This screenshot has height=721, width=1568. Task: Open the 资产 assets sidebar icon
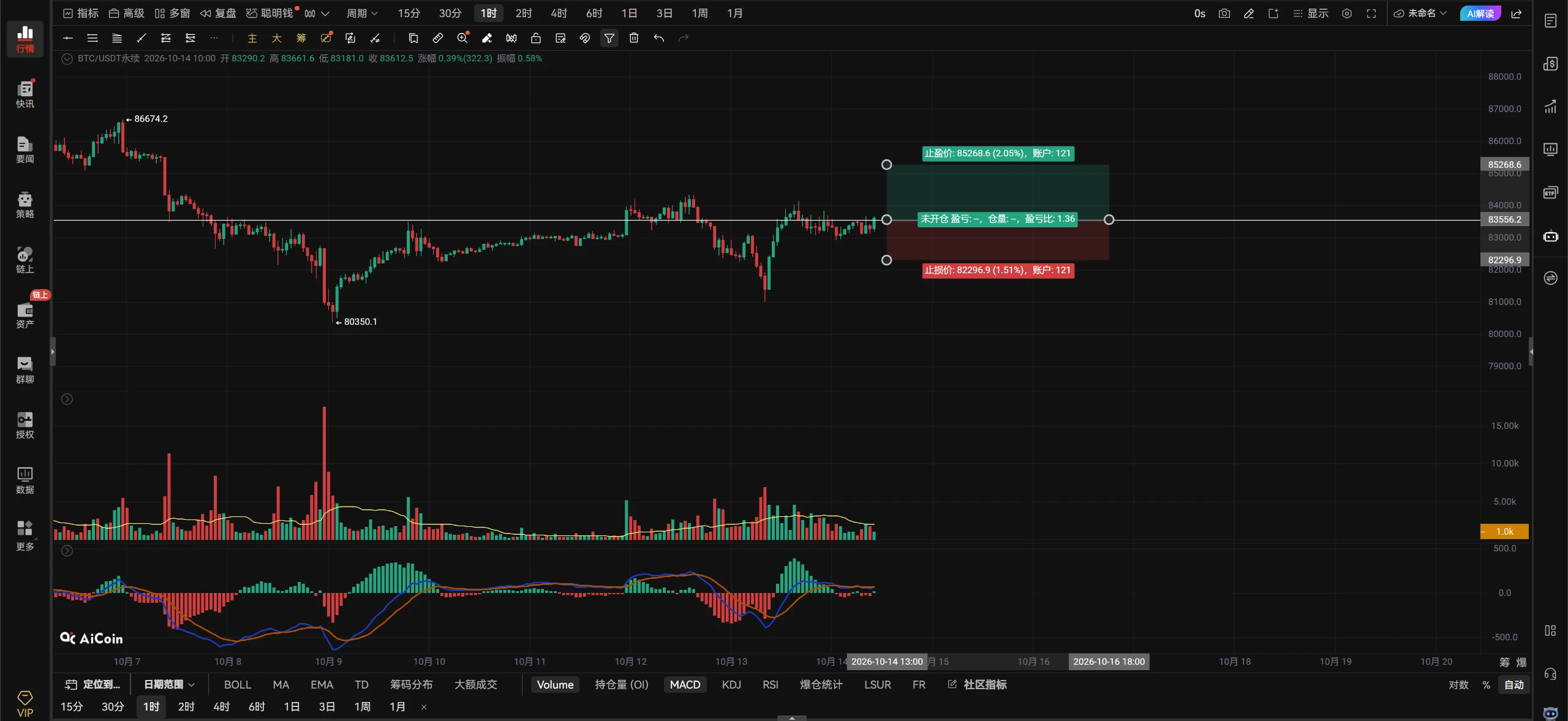click(25, 315)
